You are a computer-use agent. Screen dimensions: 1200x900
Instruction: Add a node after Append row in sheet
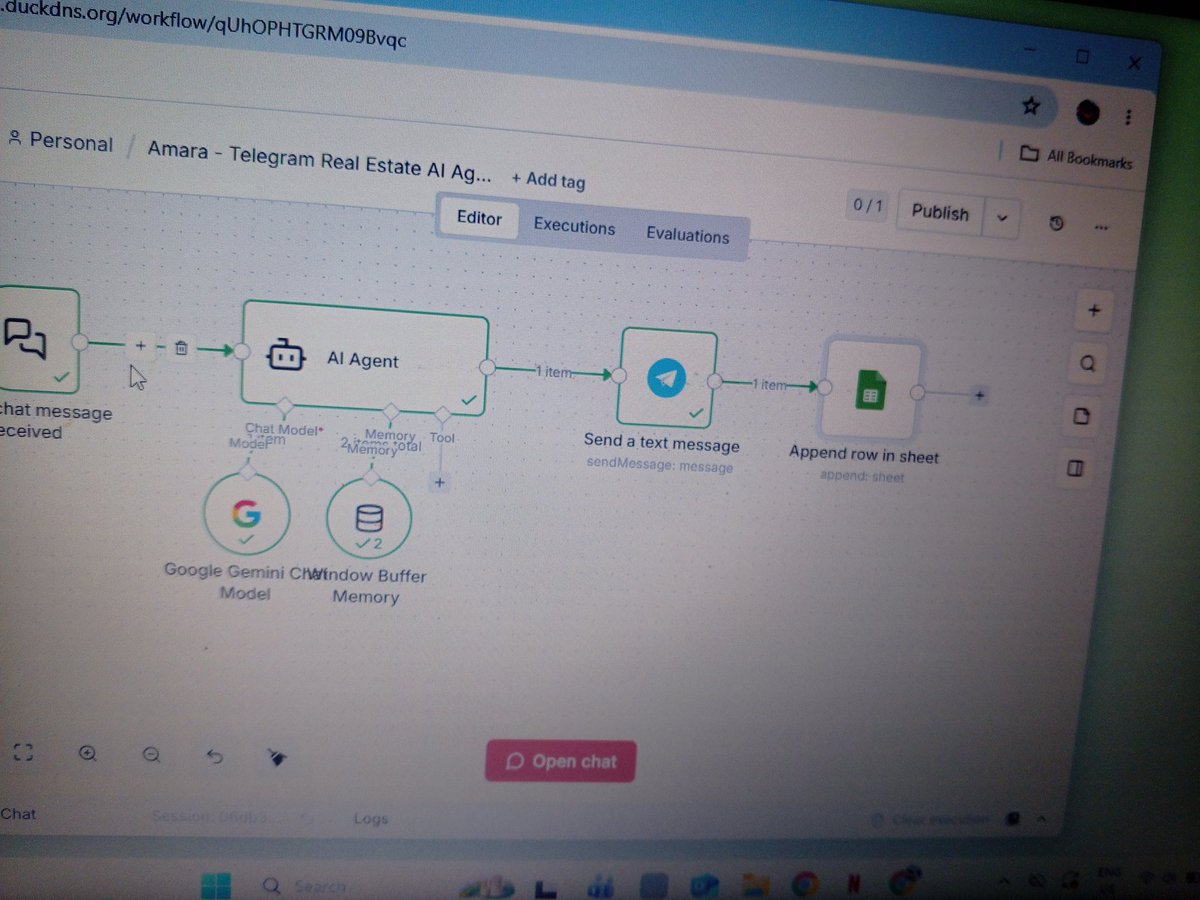(x=979, y=395)
